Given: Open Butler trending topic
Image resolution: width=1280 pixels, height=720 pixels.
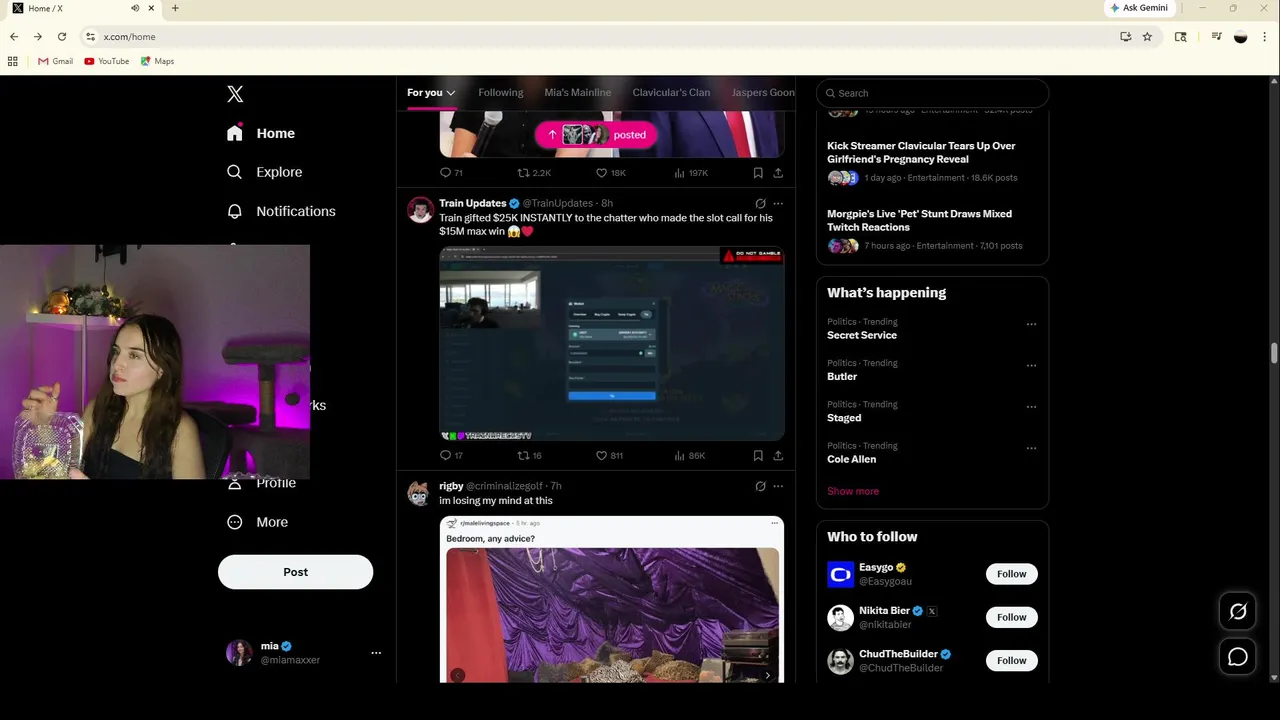Looking at the screenshot, I should [x=842, y=377].
